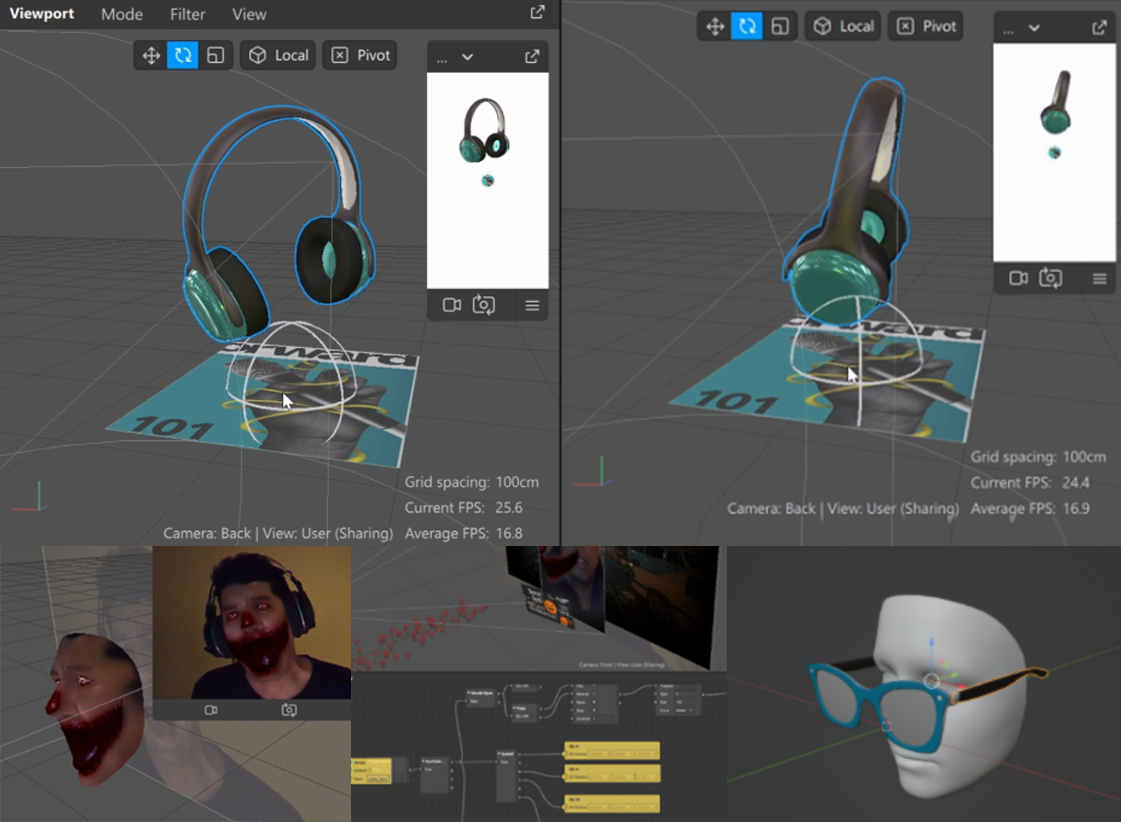Open the View menu
Image resolution: width=1121 pixels, height=822 pixels.
pyautogui.click(x=249, y=14)
